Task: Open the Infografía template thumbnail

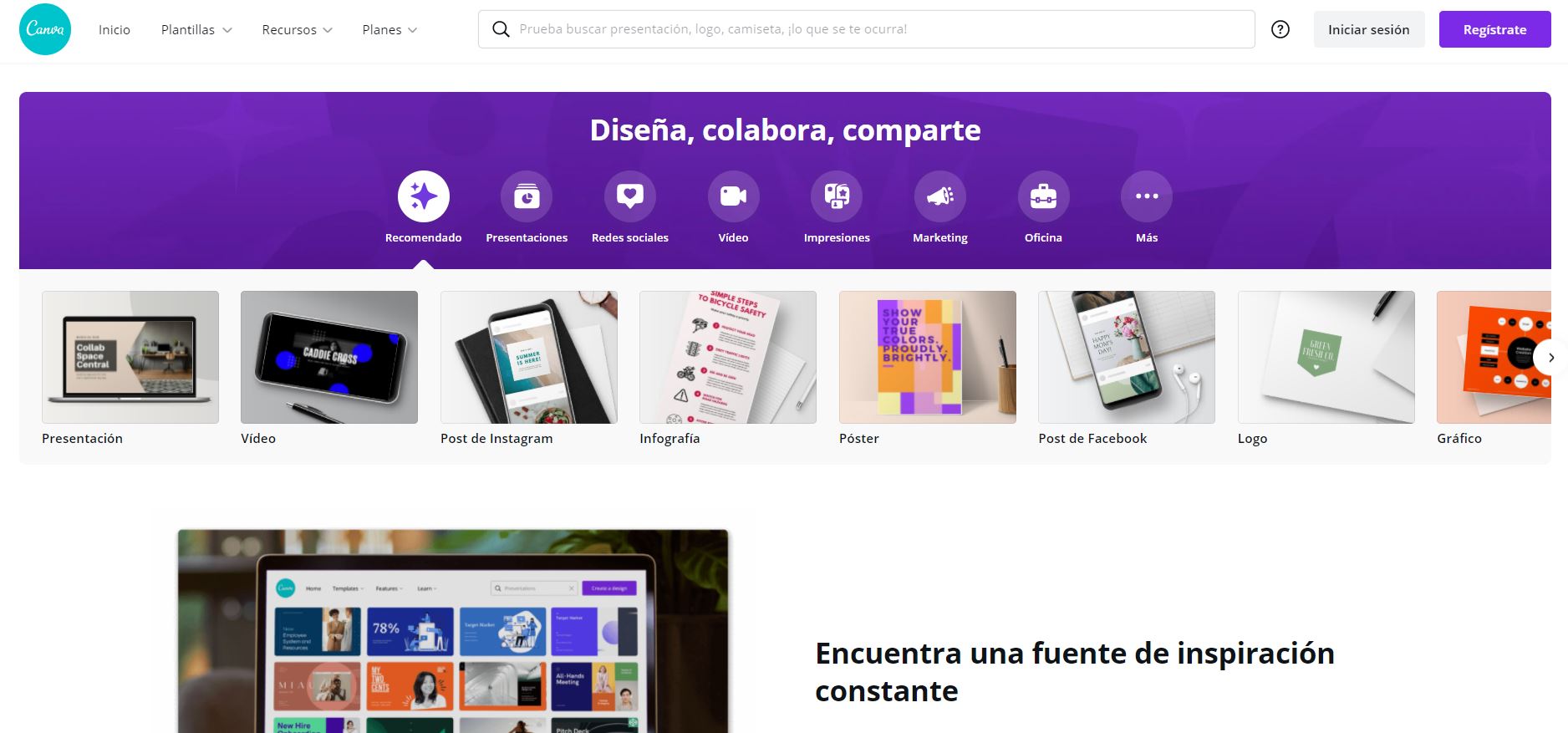Action: click(x=727, y=357)
